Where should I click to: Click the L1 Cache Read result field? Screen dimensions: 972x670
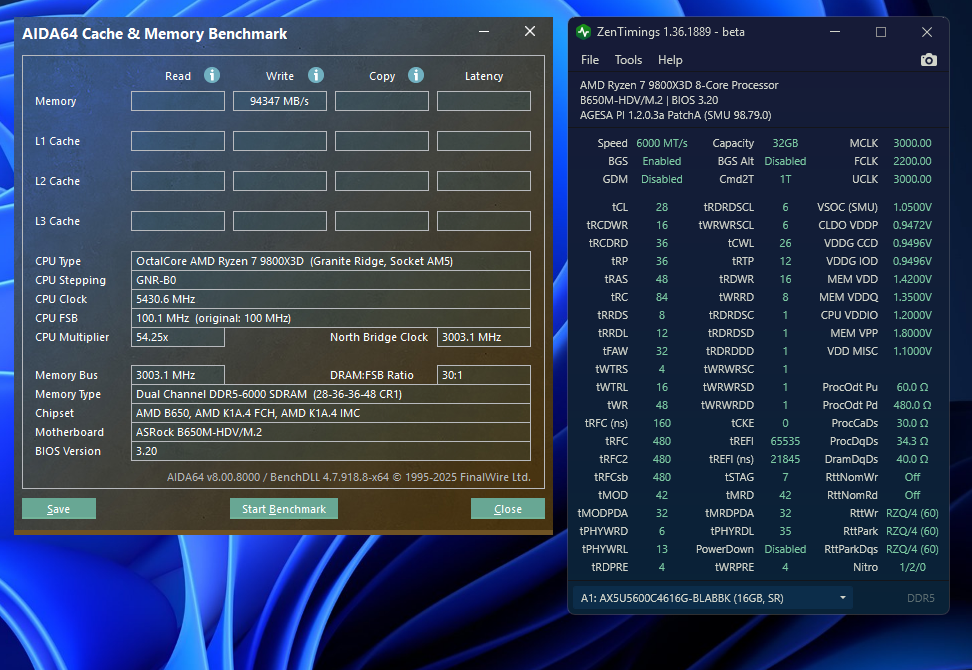pos(178,141)
